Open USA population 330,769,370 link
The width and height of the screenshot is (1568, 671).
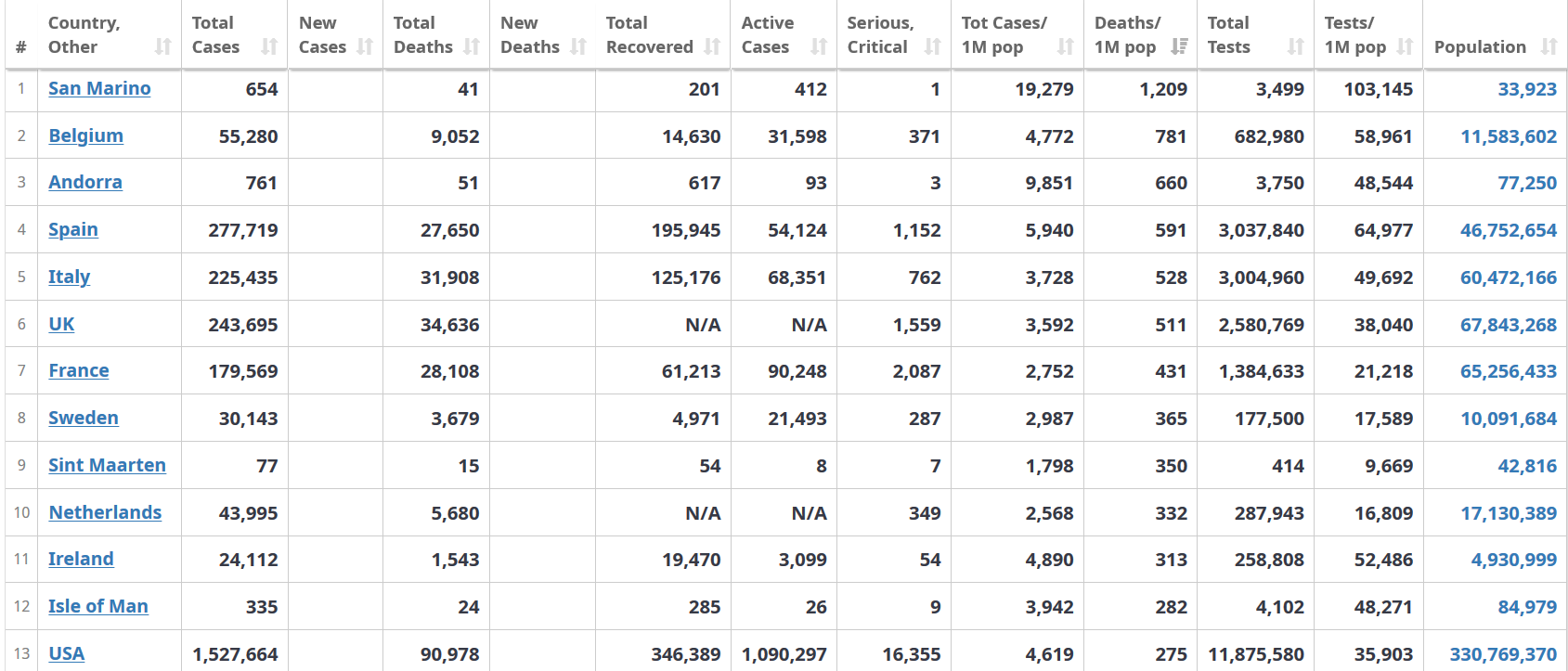pyautogui.click(x=1504, y=654)
